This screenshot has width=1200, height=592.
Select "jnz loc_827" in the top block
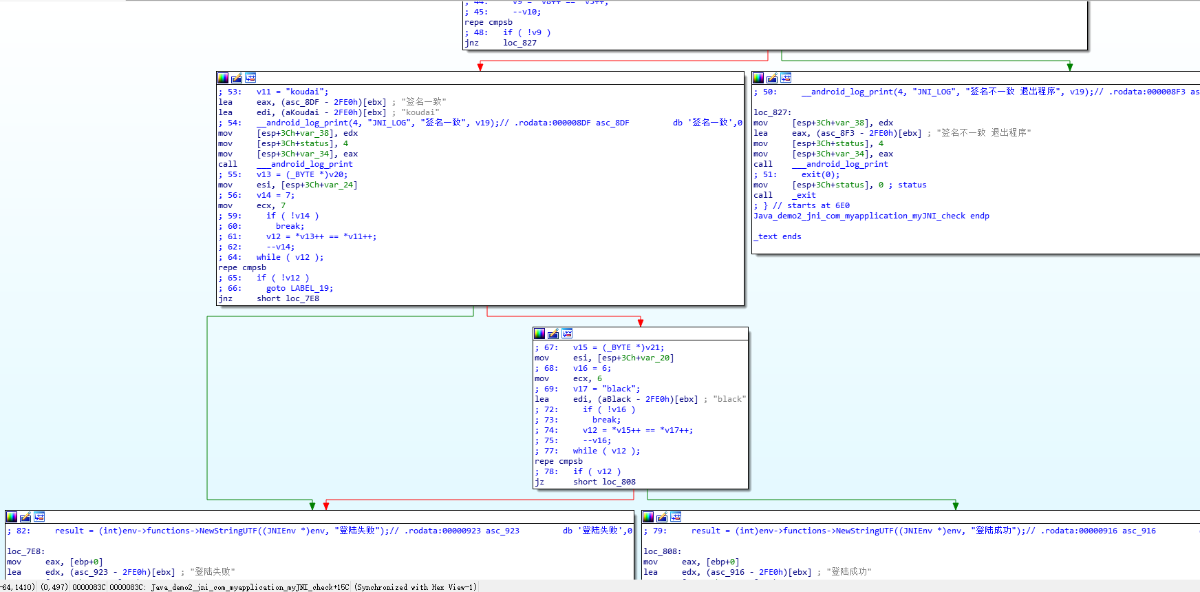pyautogui.click(x=500, y=43)
